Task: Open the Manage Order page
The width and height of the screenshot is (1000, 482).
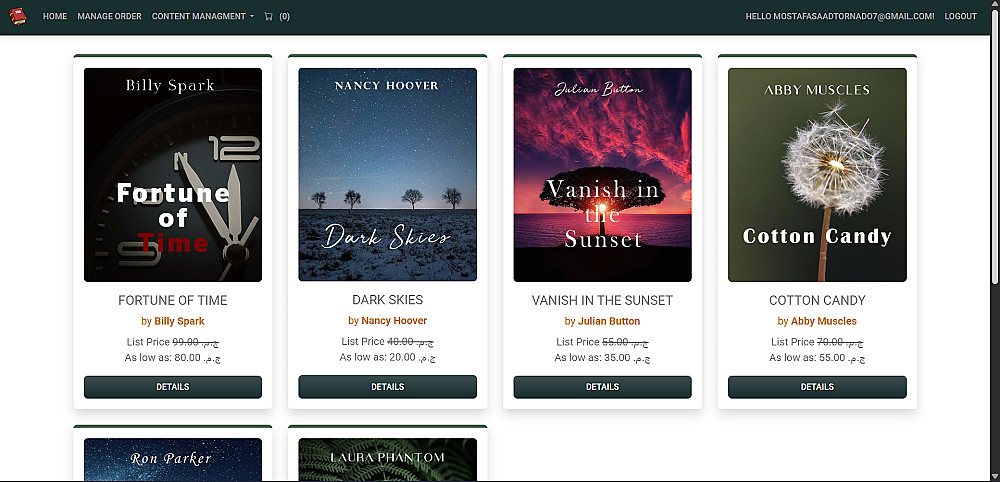Action: coord(110,17)
